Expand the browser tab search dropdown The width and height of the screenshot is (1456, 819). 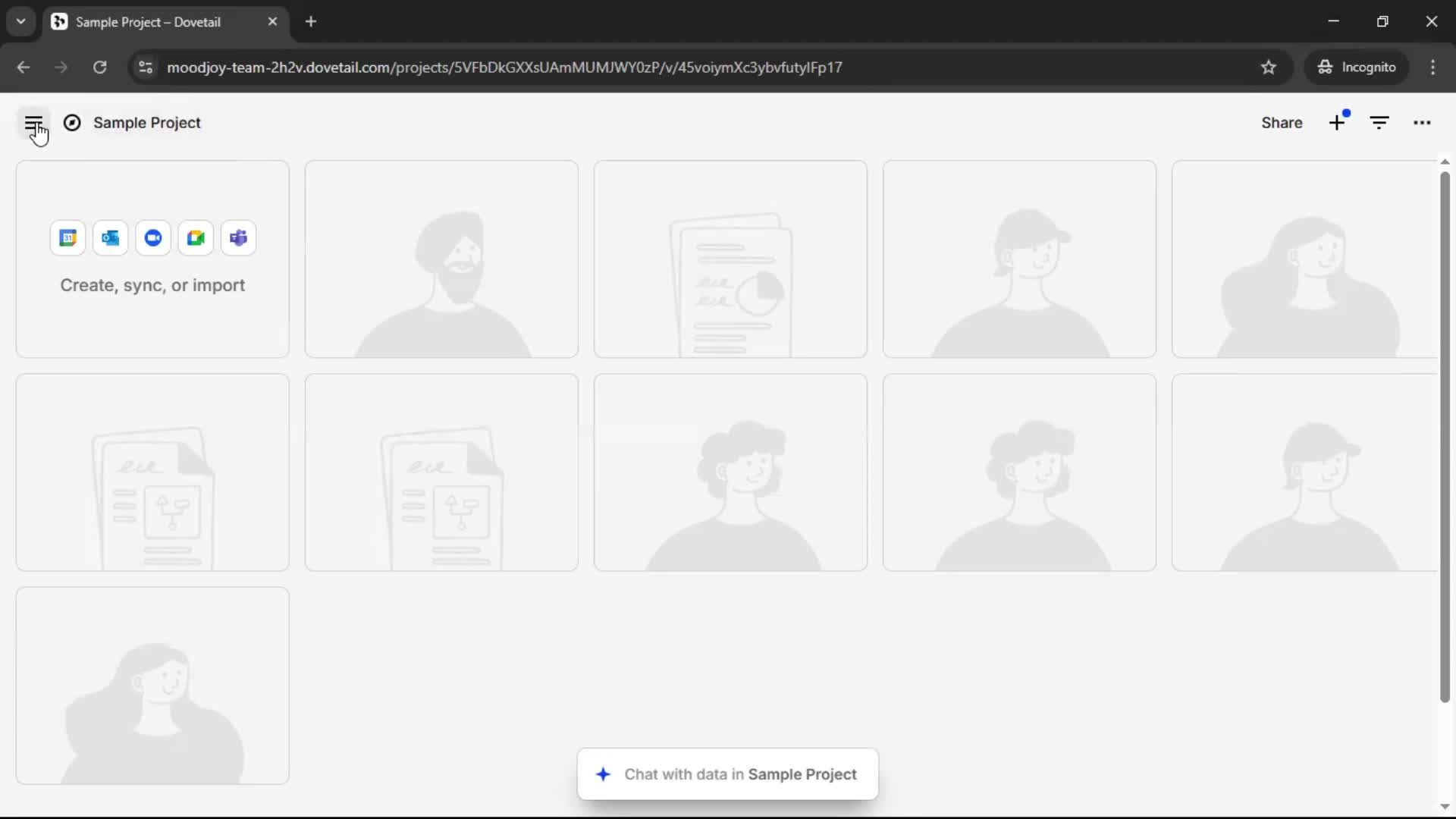[x=21, y=21]
